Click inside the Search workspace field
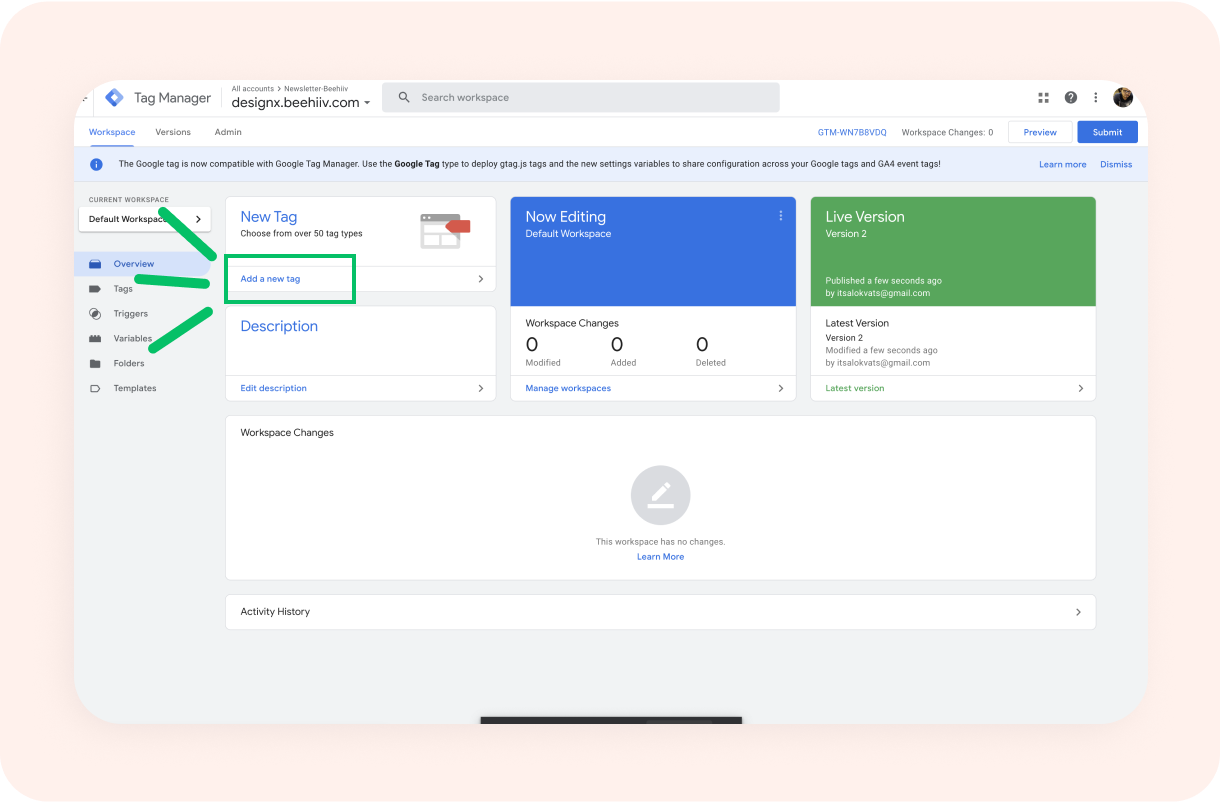This screenshot has width=1220, height=802. click(581, 98)
